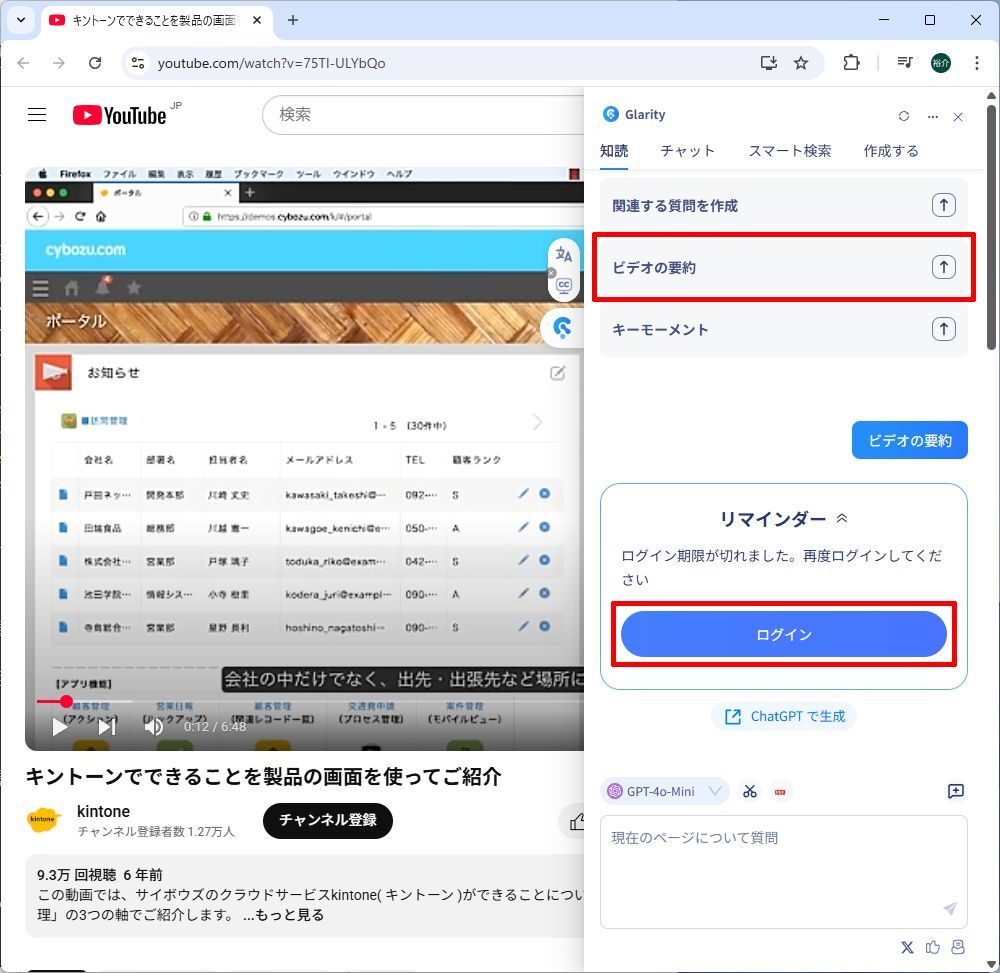Skip to the next video

pyautogui.click(x=107, y=726)
